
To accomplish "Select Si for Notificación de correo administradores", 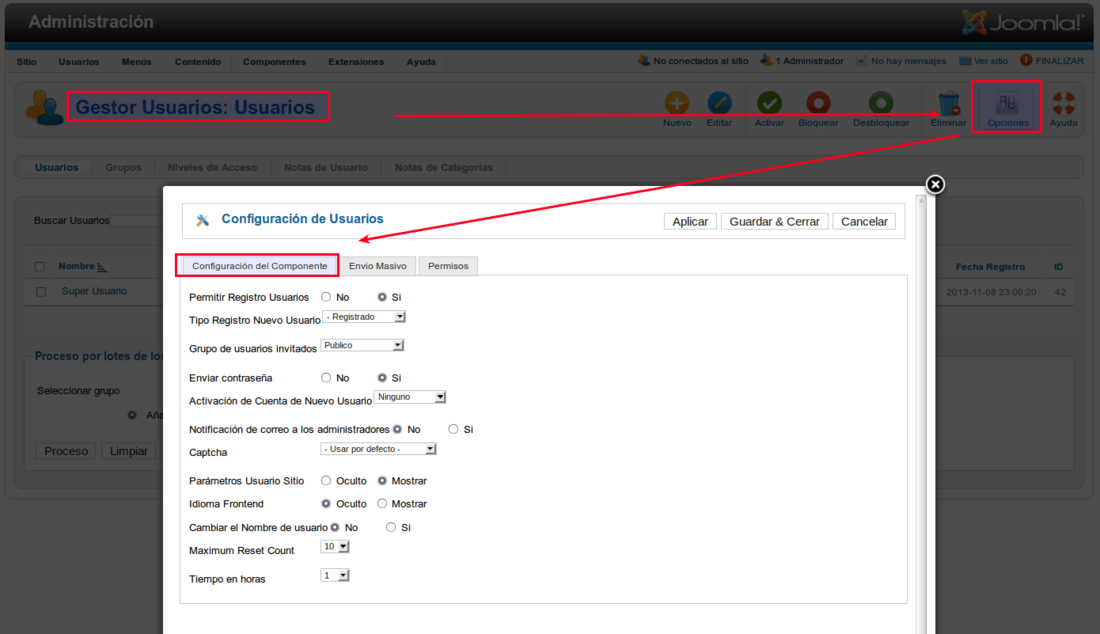I will pyautogui.click(x=453, y=429).
